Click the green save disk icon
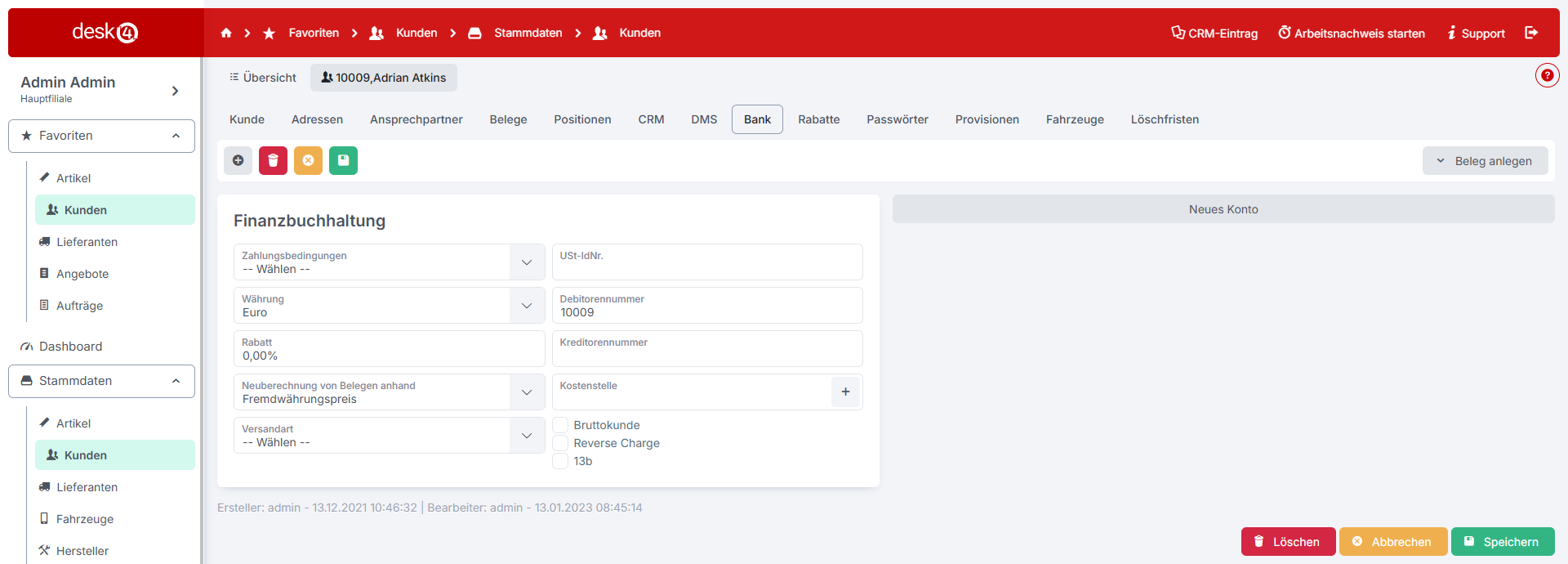The image size is (1568, 564). tap(343, 161)
